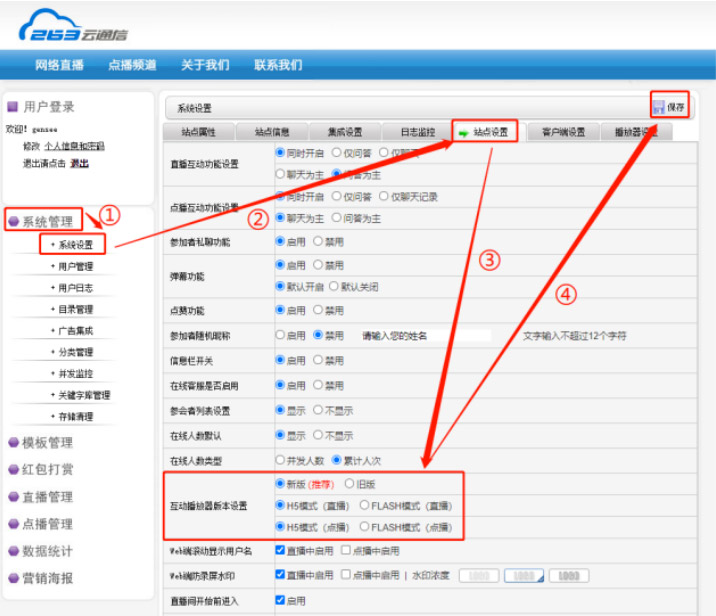716x616 pixels.
Task: Click the save disk icon labeled 保存
Action: point(660,107)
